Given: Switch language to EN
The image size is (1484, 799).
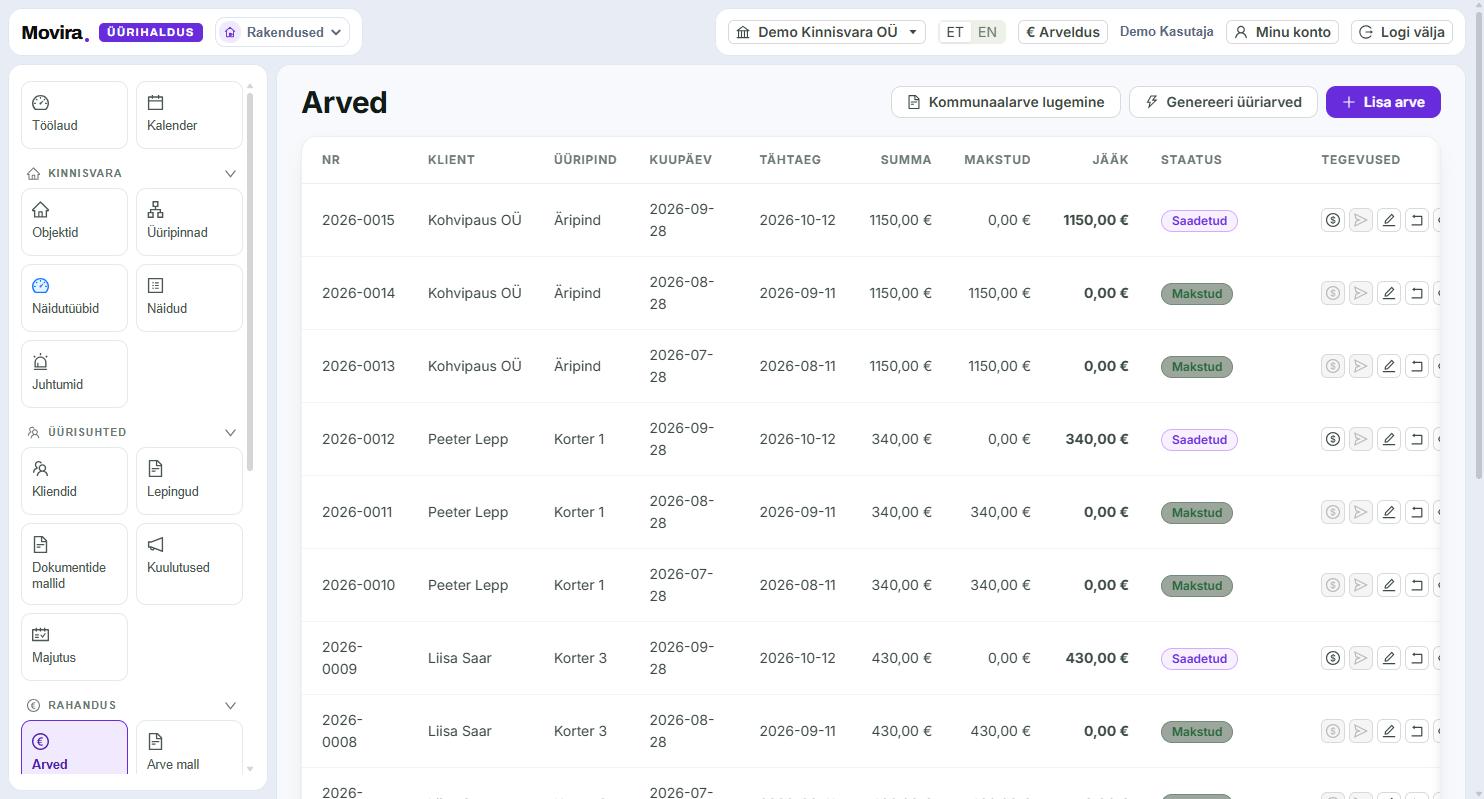Looking at the screenshot, I should click(987, 32).
